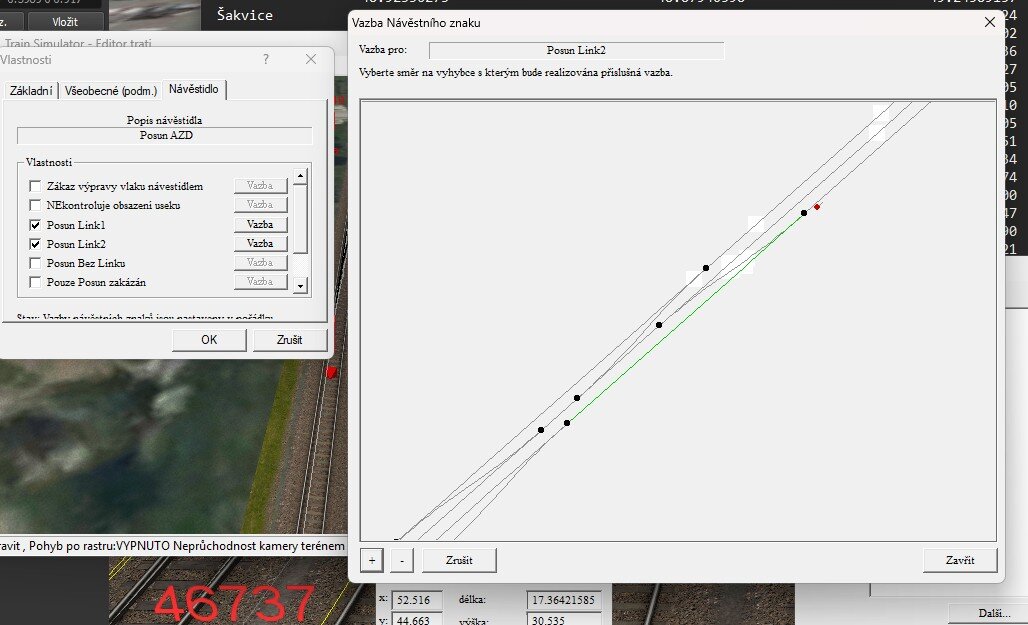
Task: Click the výška field 30.535
Action: coord(564,620)
